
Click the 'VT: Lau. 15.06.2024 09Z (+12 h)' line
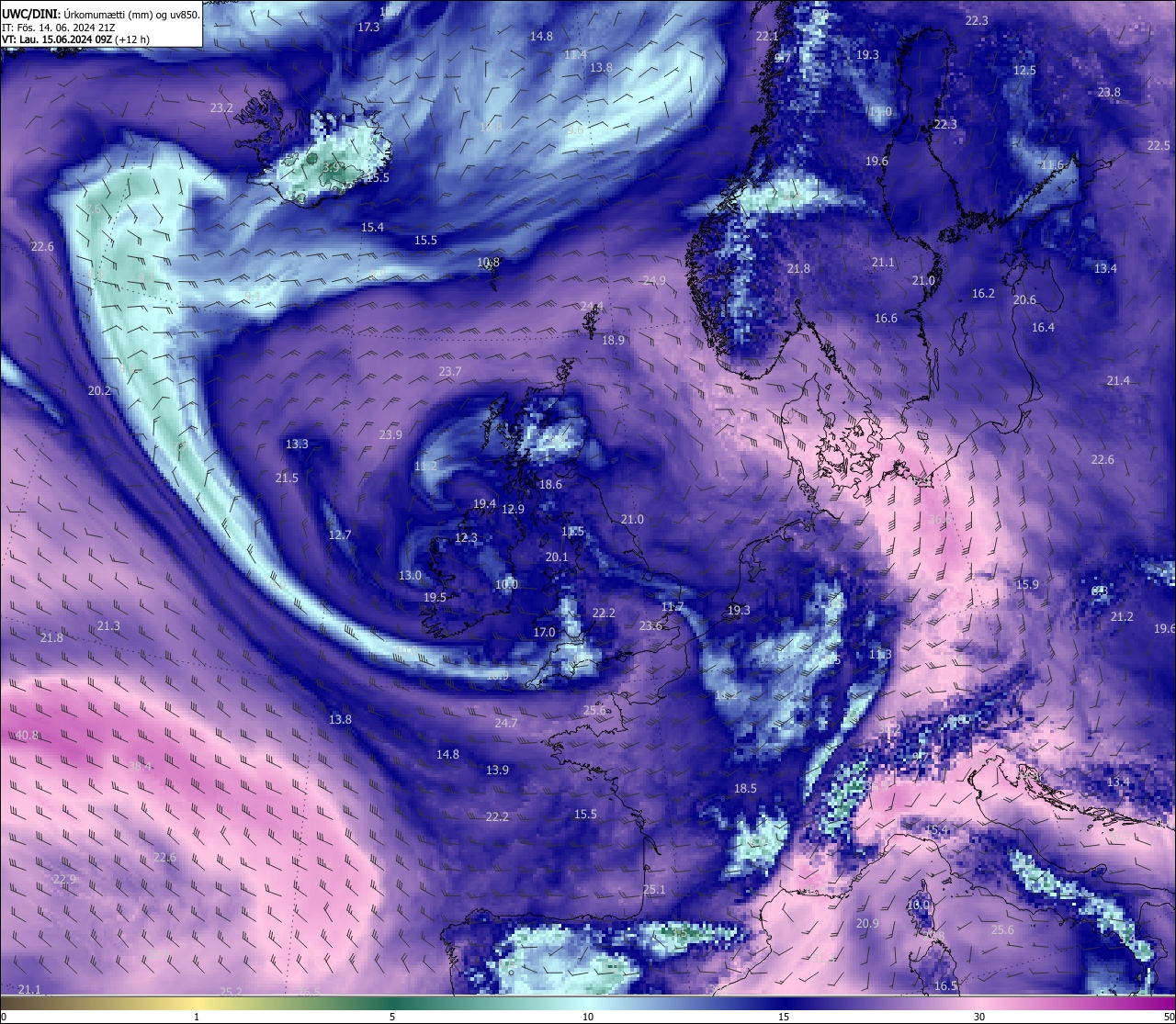coord(75,39)
